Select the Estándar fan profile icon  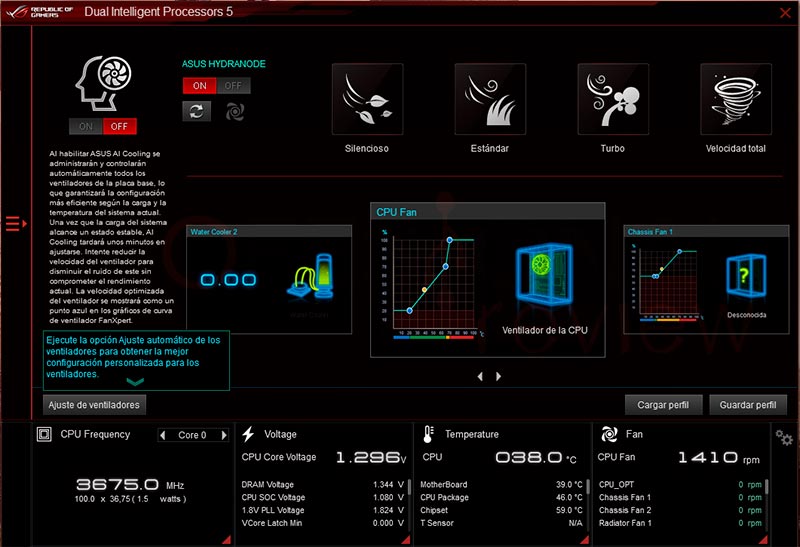pos(489,100)
